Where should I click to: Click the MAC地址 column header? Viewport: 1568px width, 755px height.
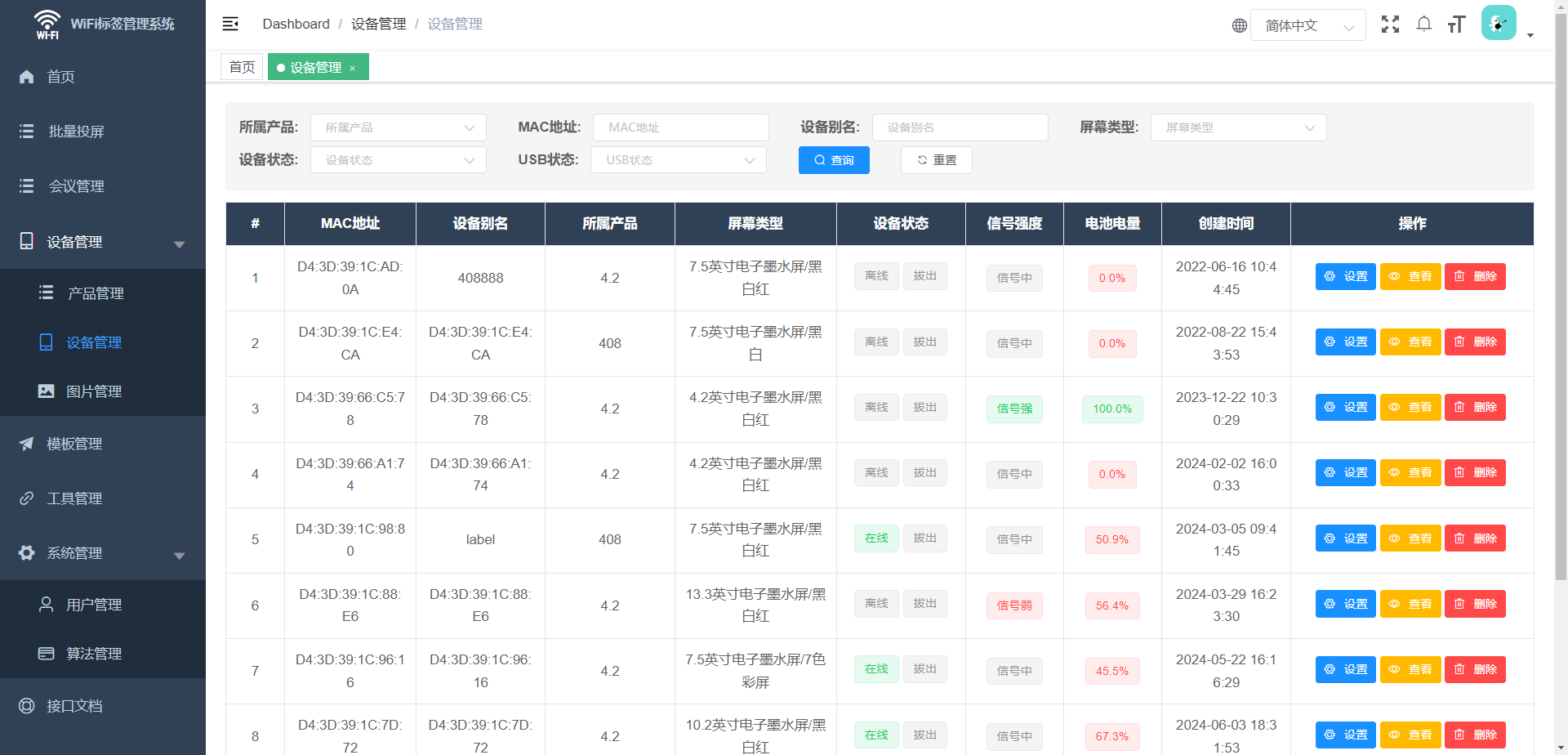point(350,224)
